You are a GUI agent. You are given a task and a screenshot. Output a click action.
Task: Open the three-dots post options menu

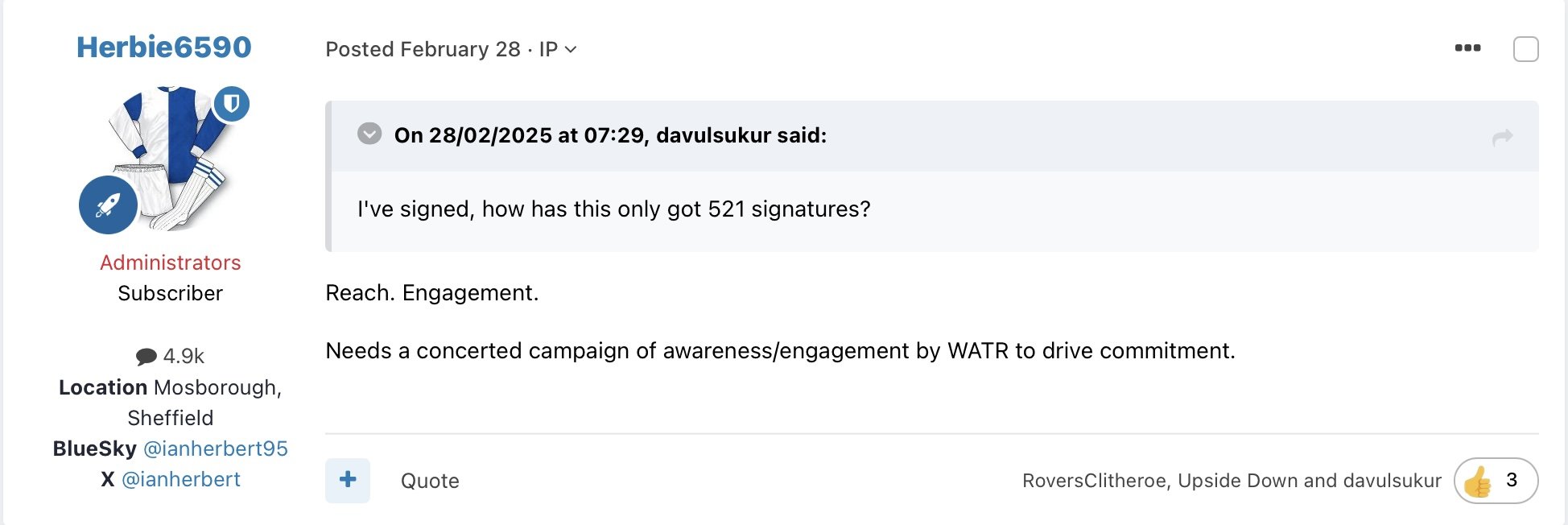[x=1467, y=48]
